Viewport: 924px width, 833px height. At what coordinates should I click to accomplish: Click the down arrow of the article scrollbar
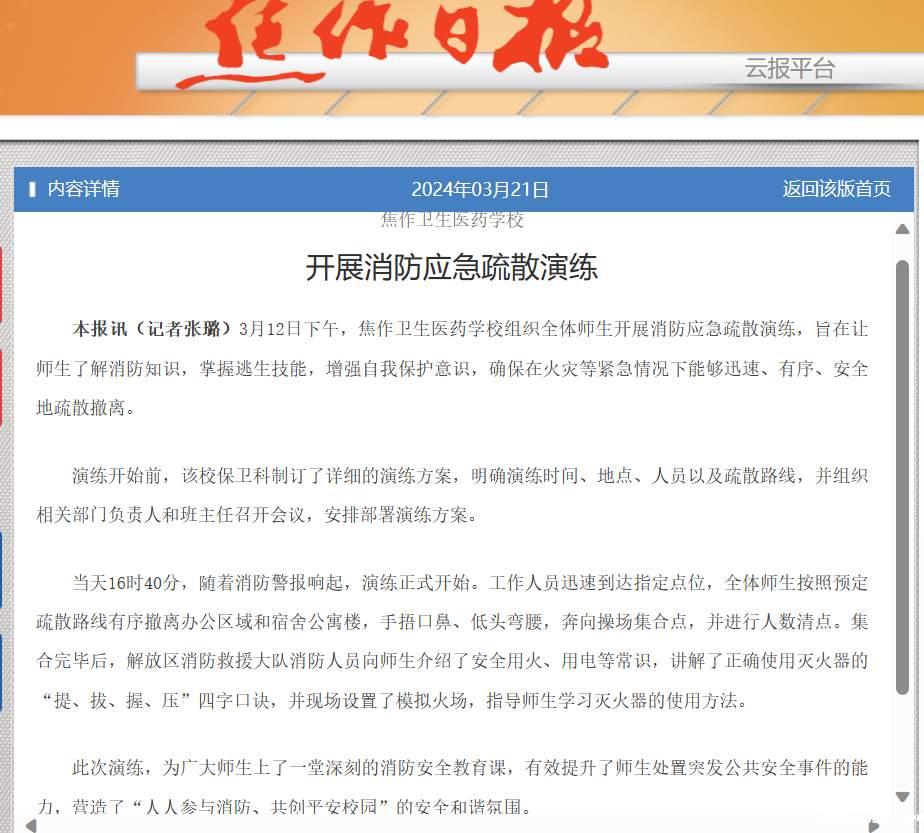(902, 797)
